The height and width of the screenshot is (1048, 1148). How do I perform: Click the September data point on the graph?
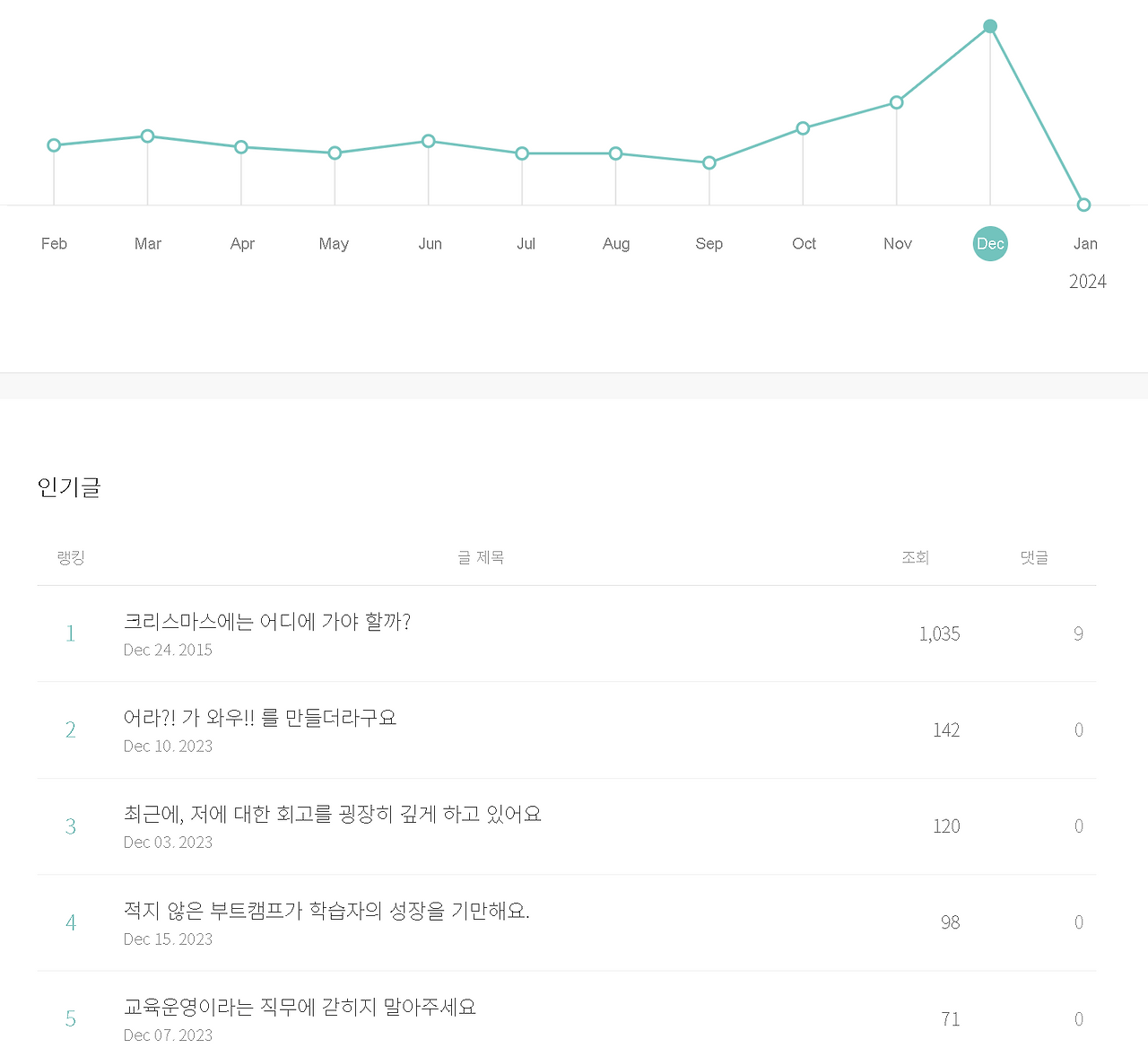tap(709, 162)
